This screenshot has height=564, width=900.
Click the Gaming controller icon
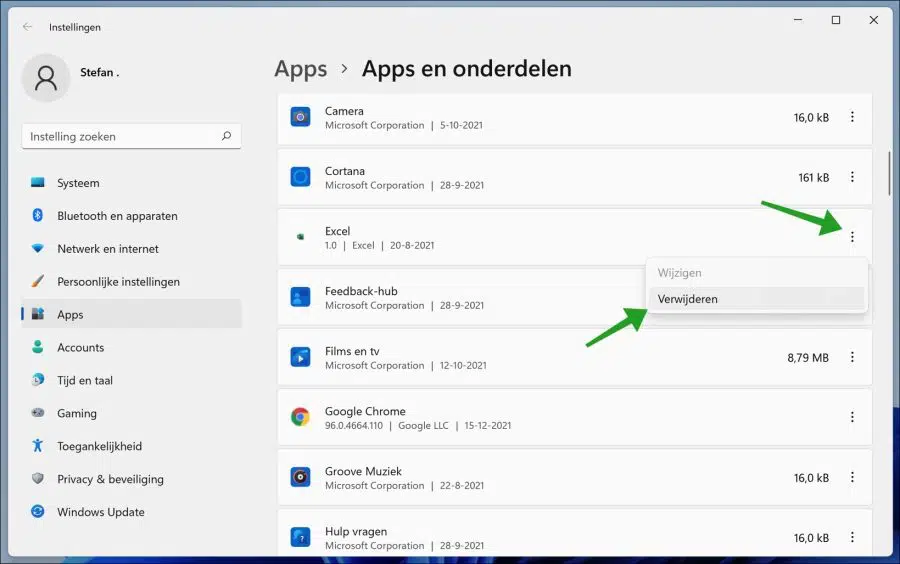point(38,413)
